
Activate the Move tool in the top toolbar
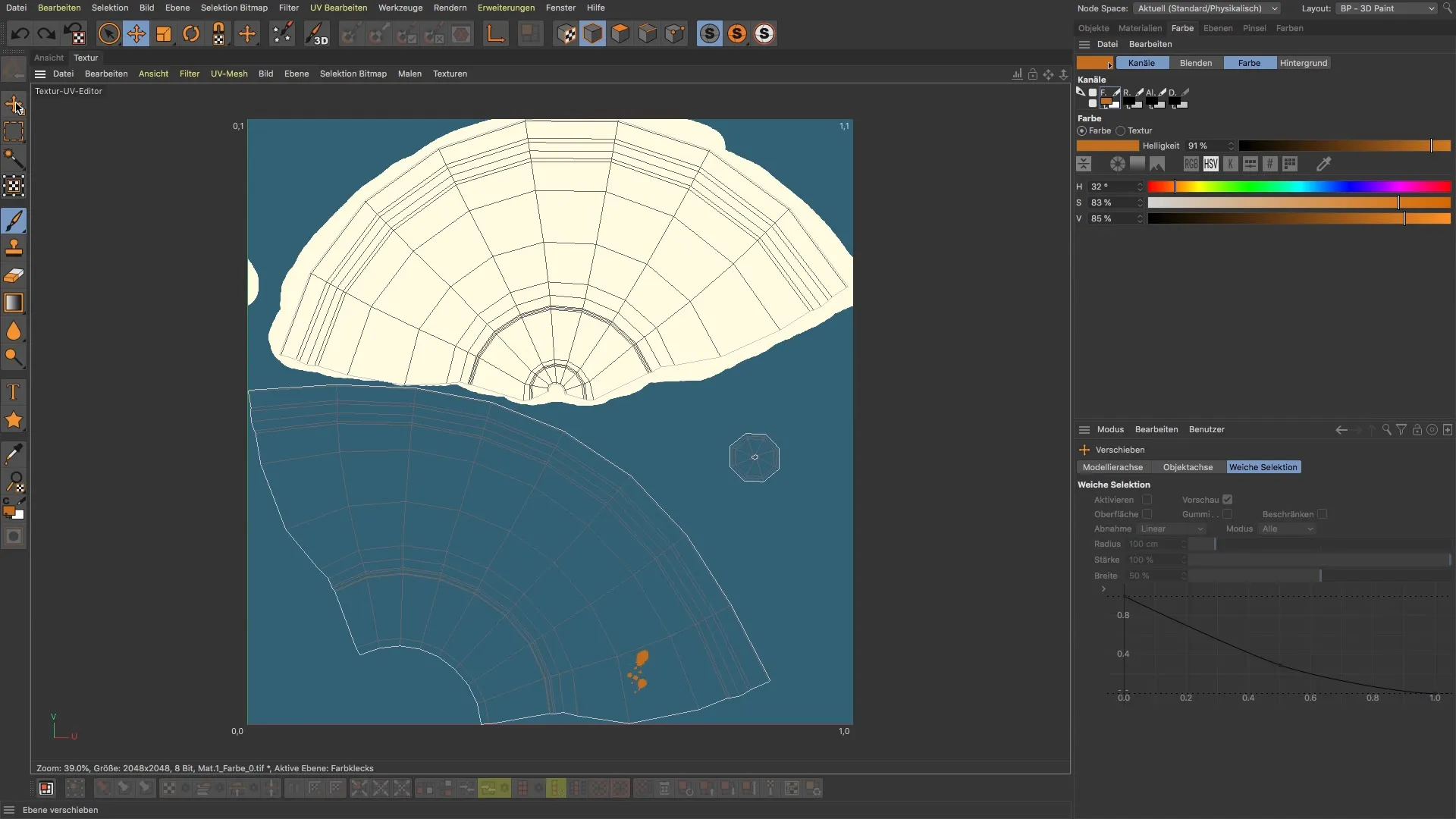(136, 34)
